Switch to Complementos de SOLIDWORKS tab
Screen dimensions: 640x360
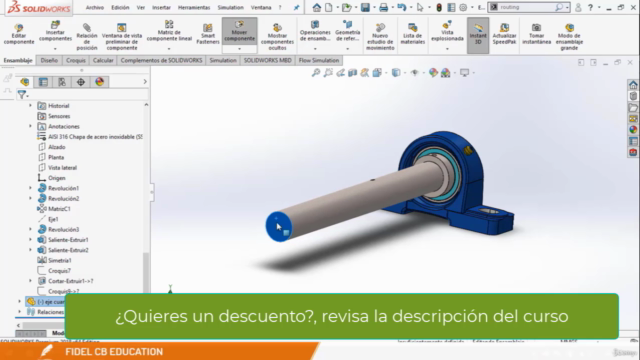[161, 60]
